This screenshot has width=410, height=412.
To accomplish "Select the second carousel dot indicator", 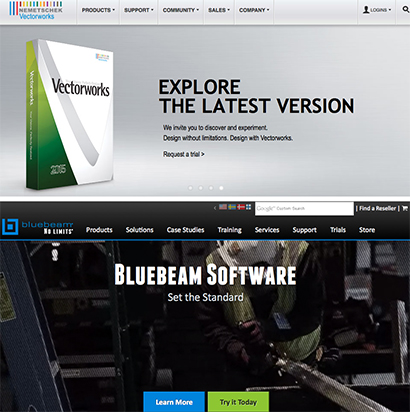I will [x=201, y=188].
